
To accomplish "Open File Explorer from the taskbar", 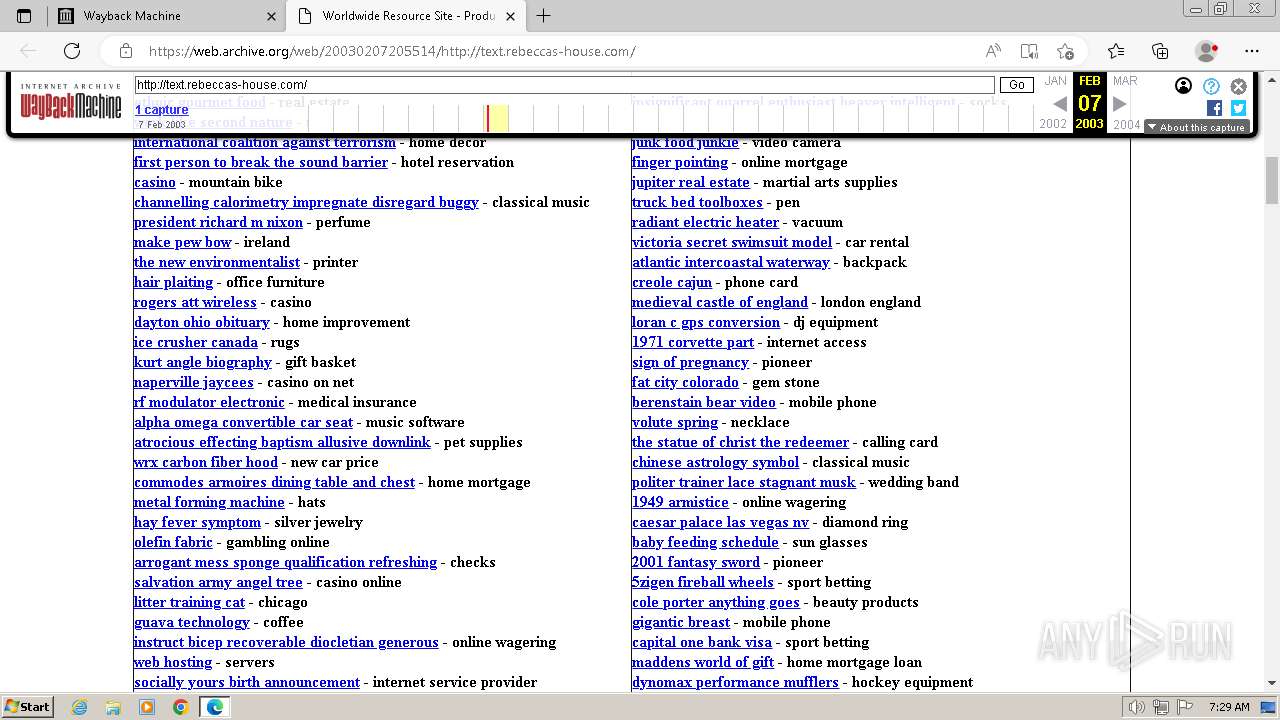I will point(113,707).
